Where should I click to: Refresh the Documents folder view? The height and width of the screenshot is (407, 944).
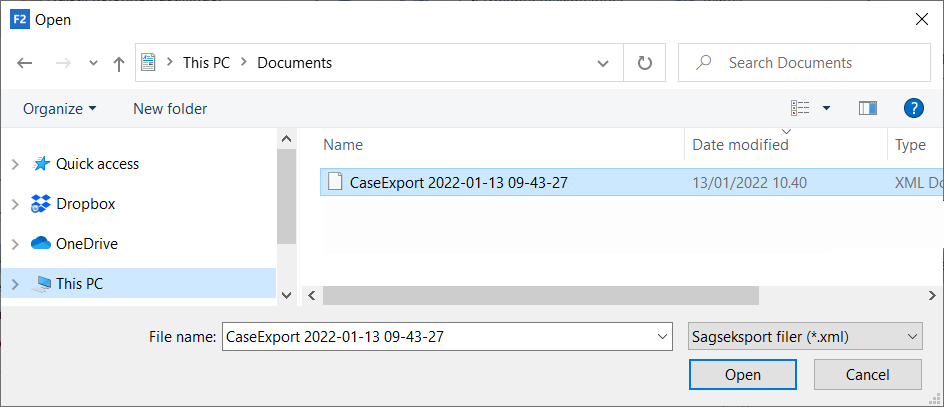coord(645,63)
